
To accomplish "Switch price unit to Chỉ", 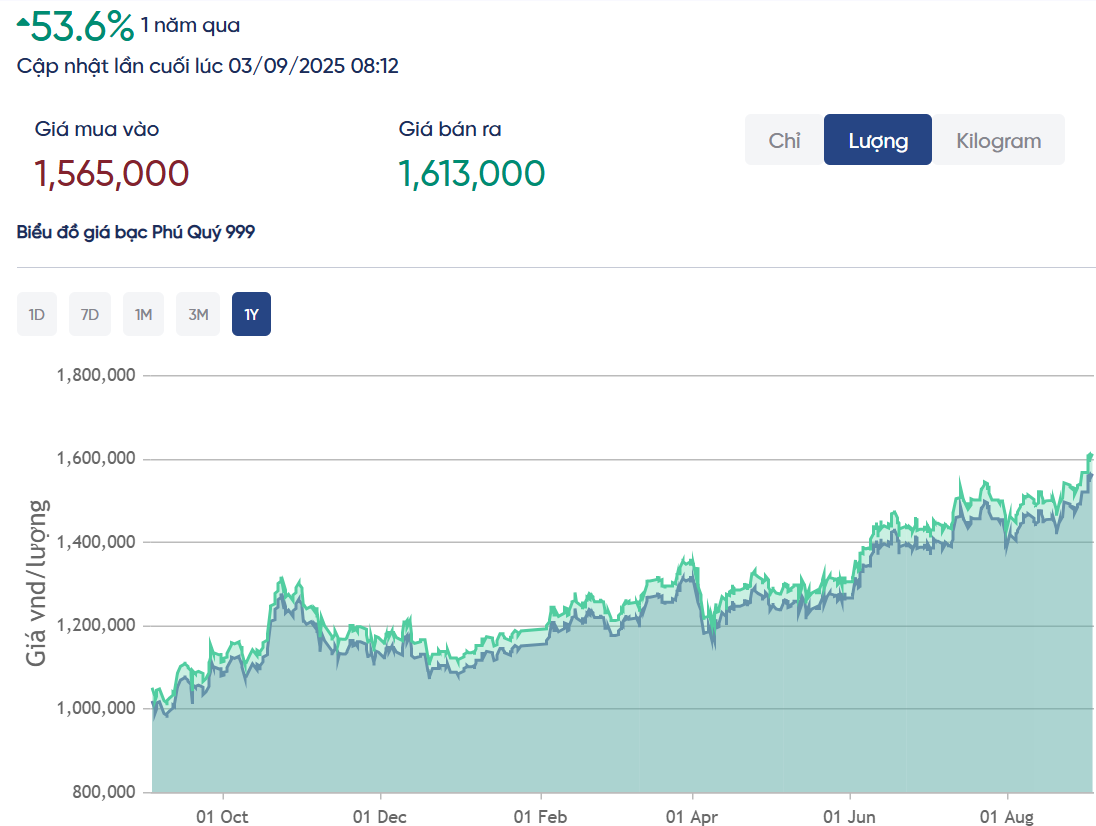I will [x=784, y=140].
